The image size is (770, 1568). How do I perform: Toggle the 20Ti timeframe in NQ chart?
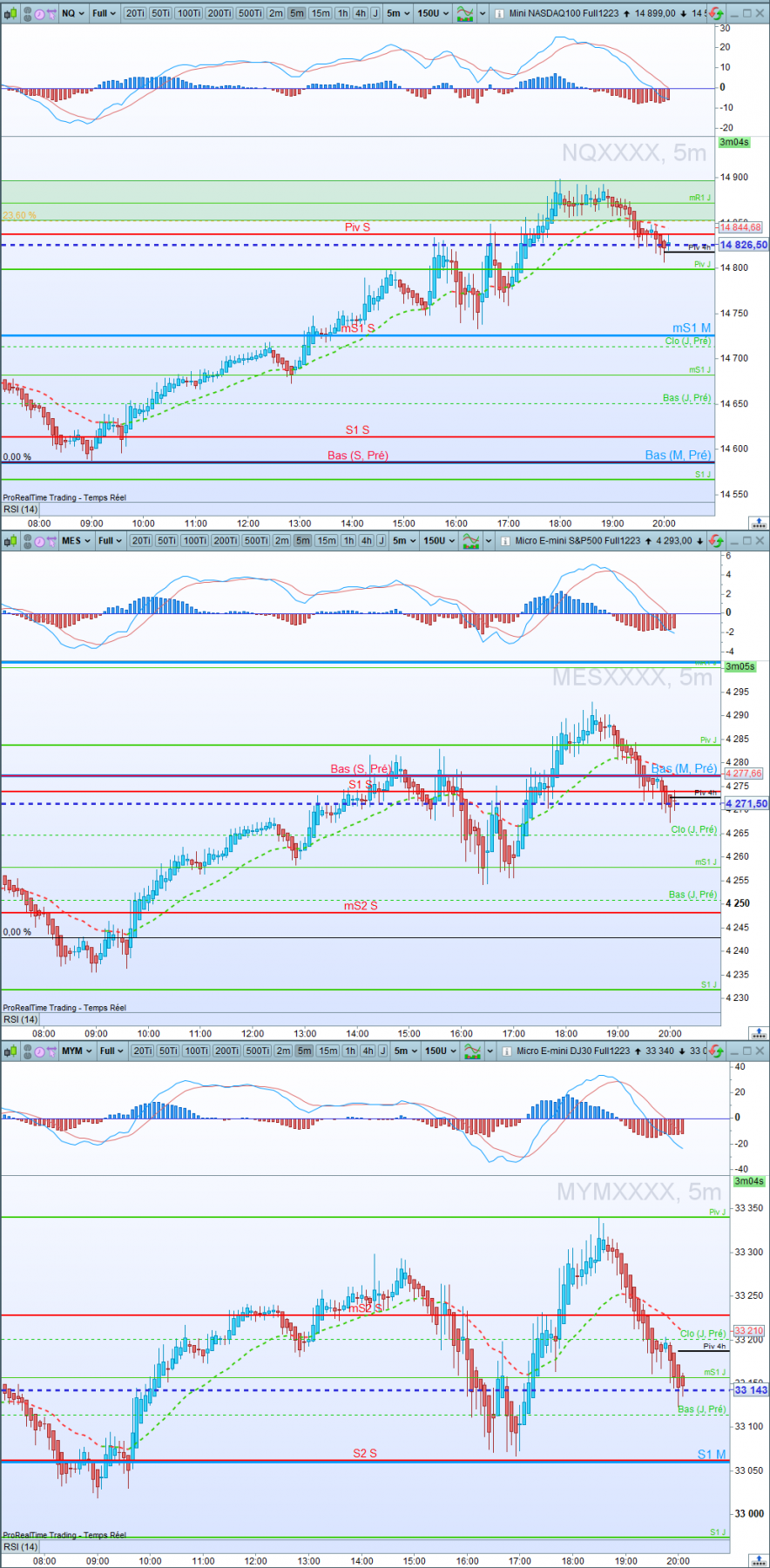(135, 13)
